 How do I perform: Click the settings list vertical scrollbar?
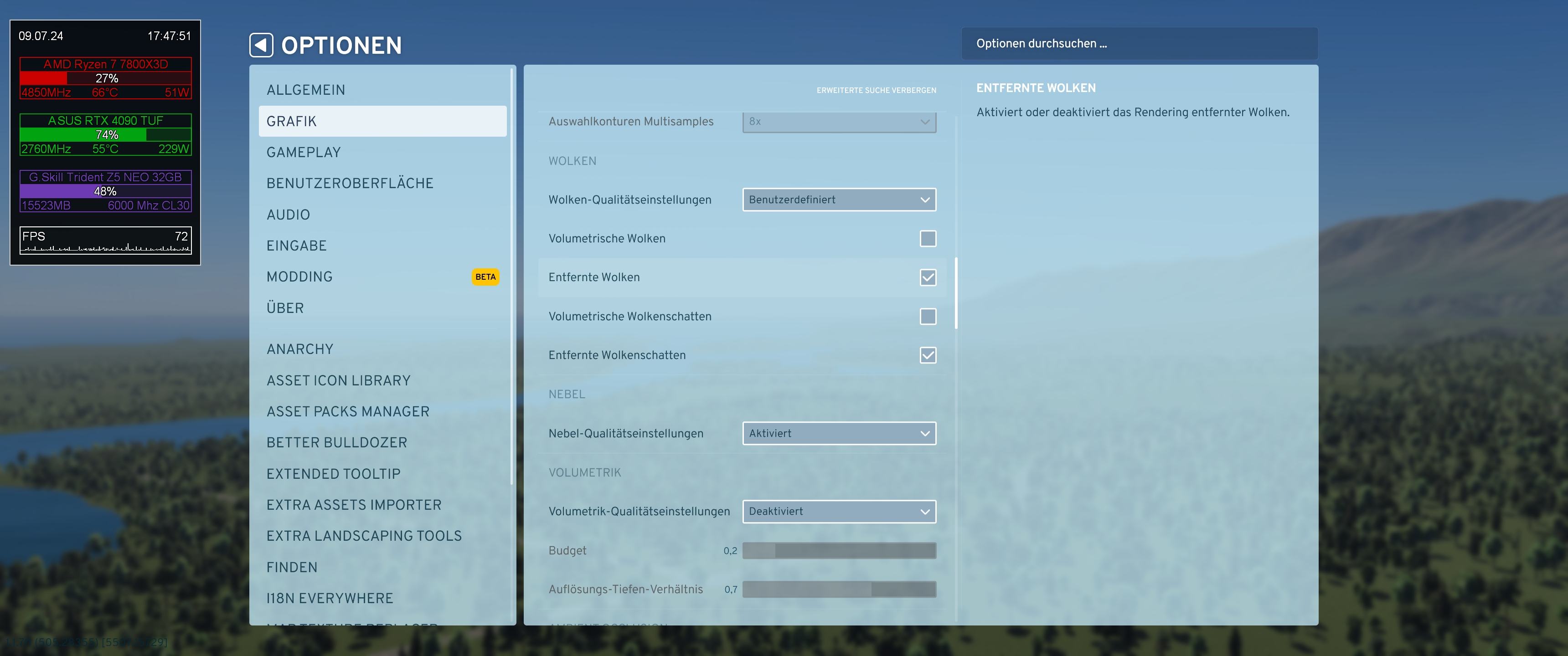tap(956, 293)
